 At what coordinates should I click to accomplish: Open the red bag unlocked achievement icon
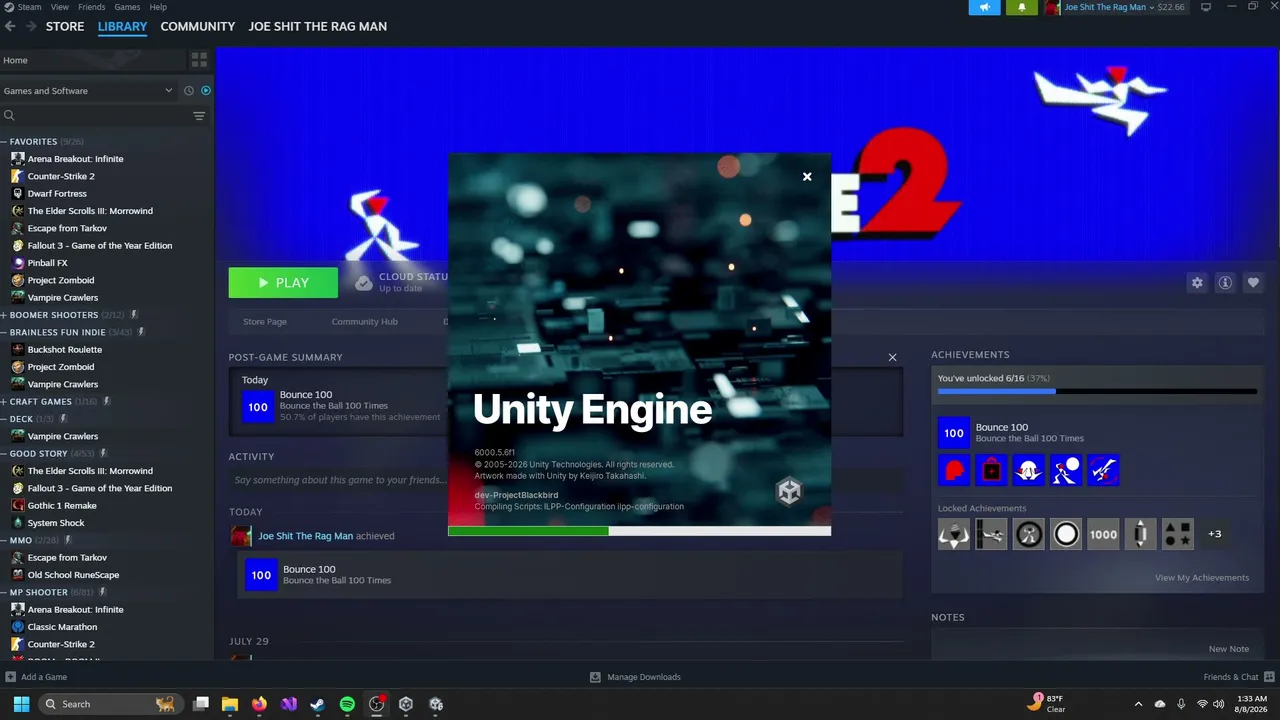pyautogui.click(x=991, y=470)
